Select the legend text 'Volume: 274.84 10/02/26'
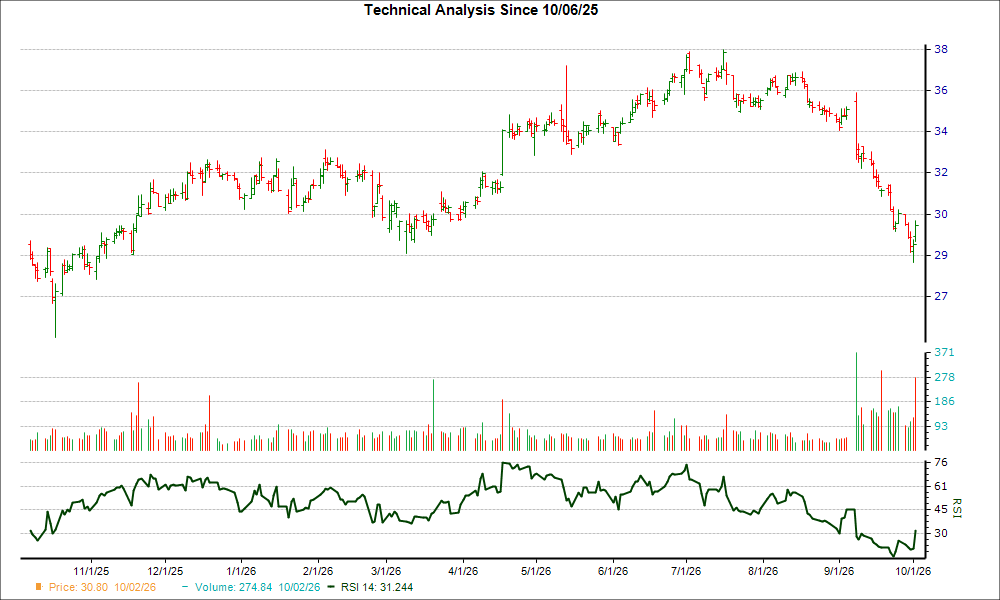 tap(258, 587)
